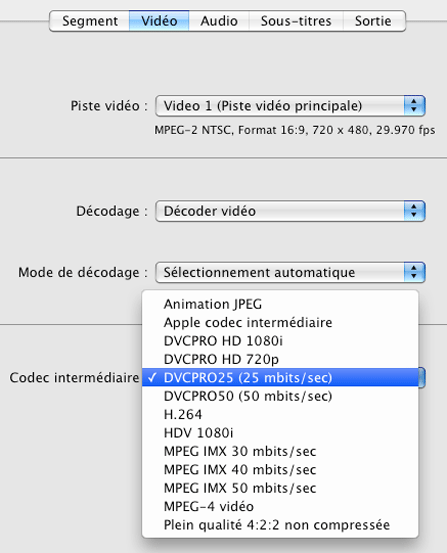Pick HDV 1080i in the list
The width and height of the screenshot is (447, 553).
[x=280, y=433]
